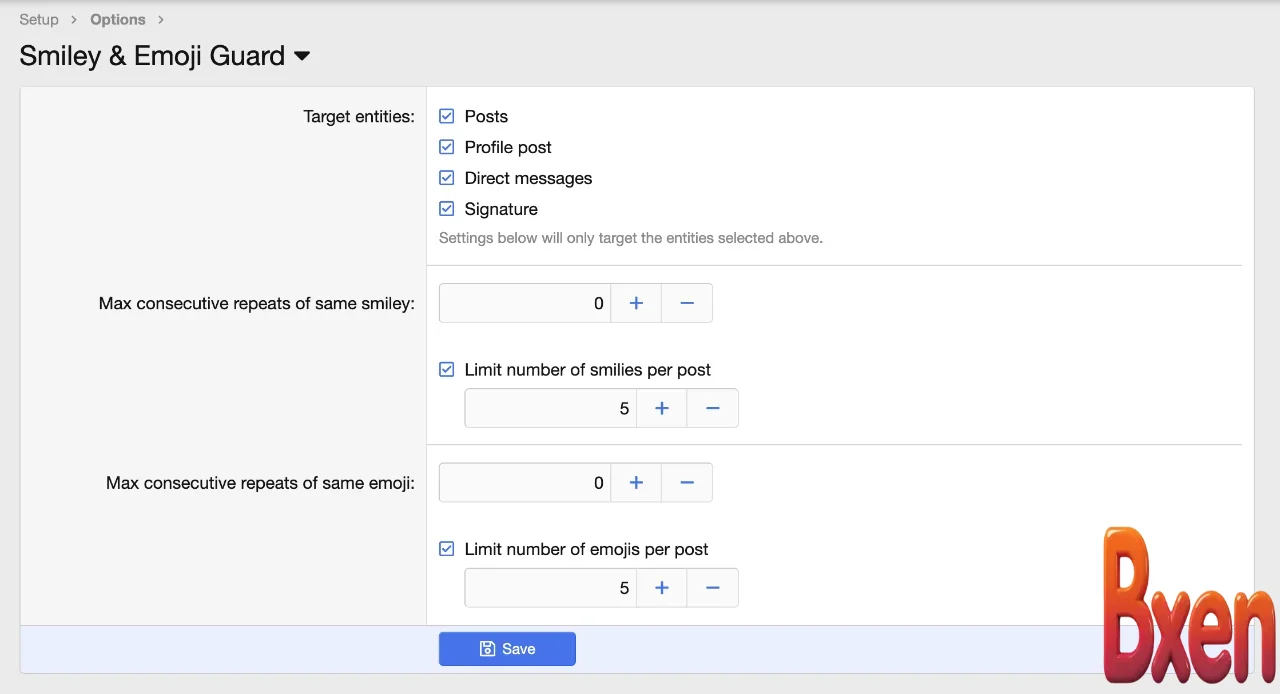Go to Setup in the breadcrumb

tap(39, 19)
